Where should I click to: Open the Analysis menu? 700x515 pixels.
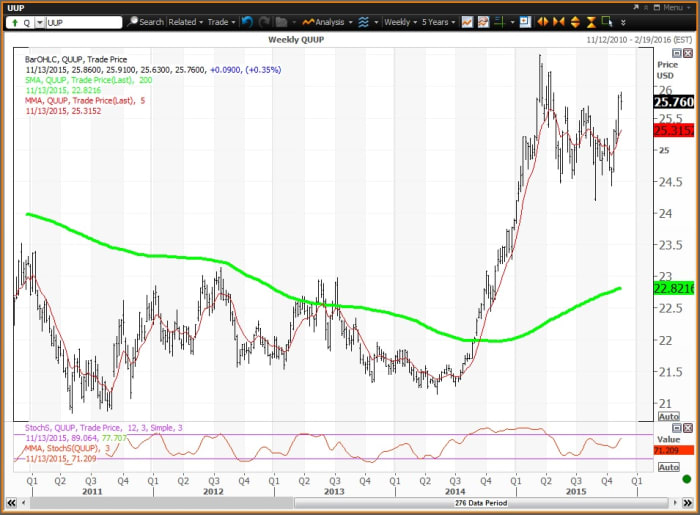point(328,21)
